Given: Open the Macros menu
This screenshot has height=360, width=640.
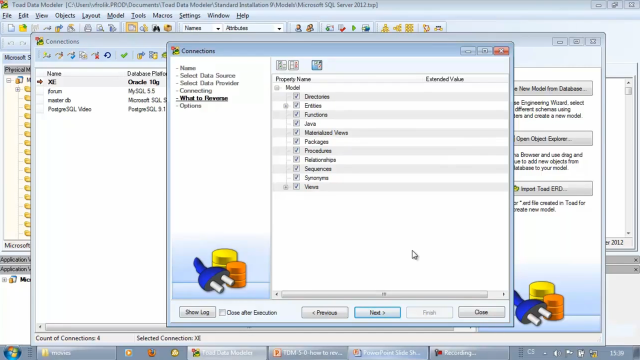Looking at the screenshot, I should click(x=162, y=16).
